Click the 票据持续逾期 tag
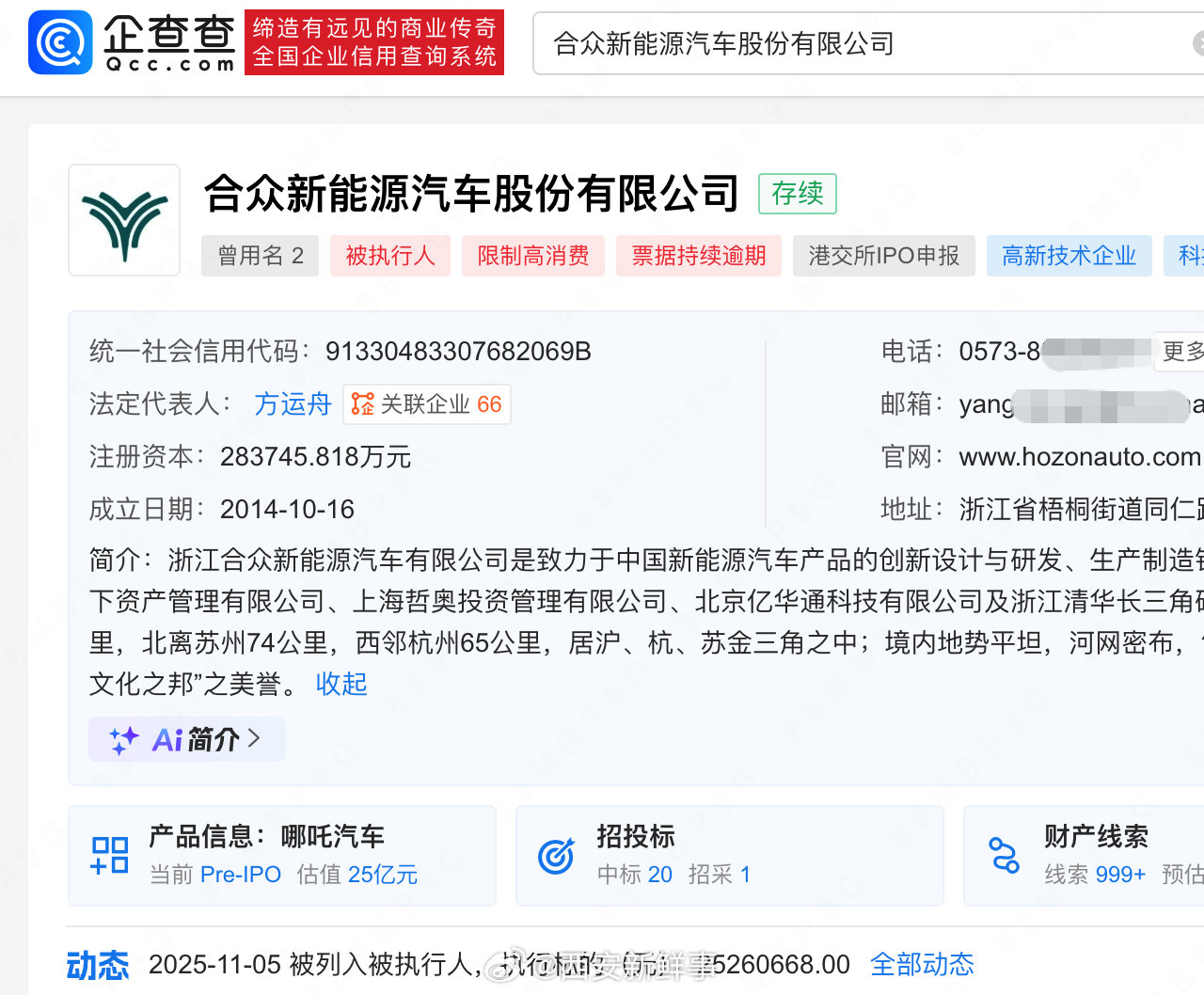 tap(699, 256)
